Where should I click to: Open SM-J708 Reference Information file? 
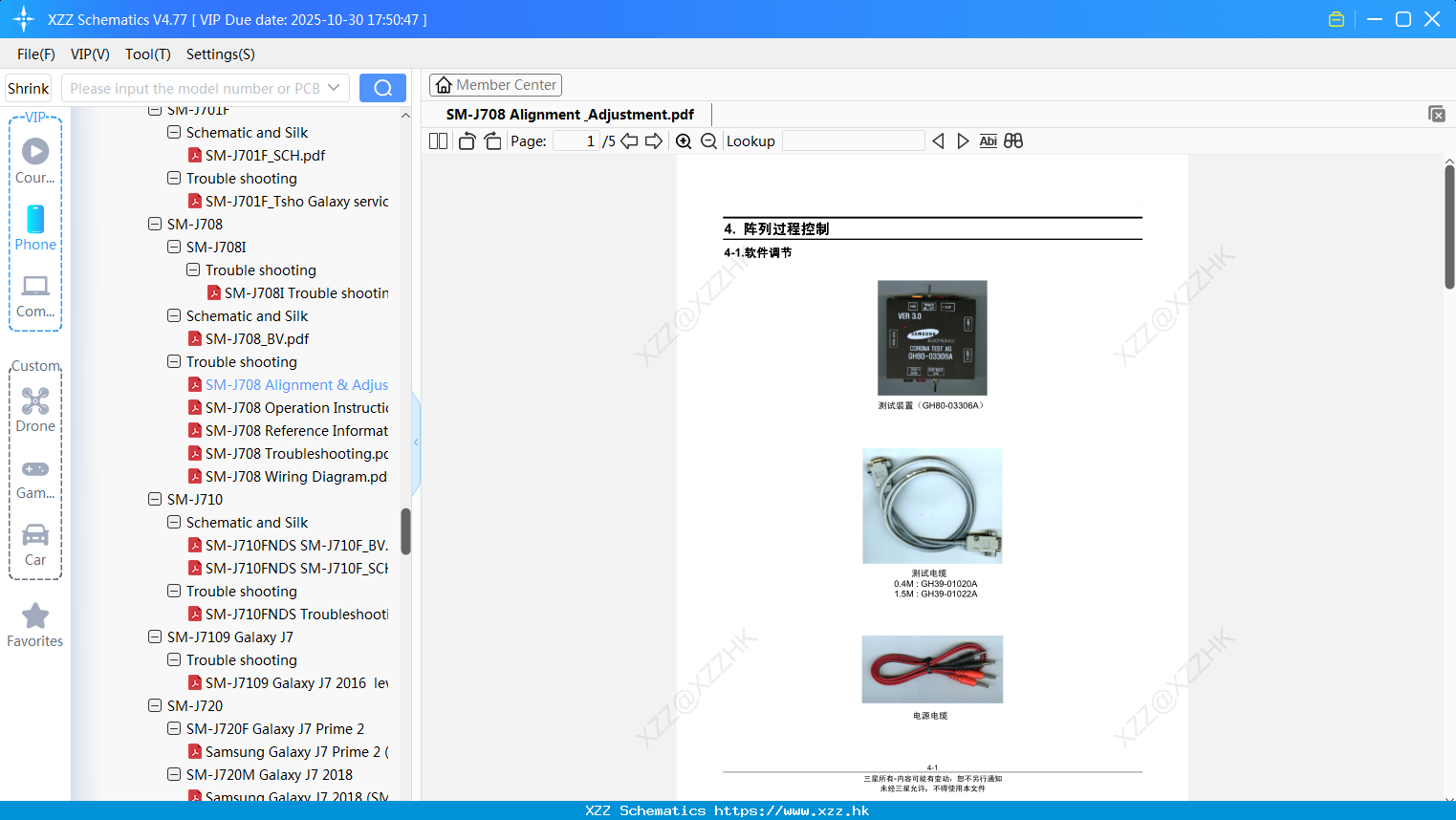288,430
